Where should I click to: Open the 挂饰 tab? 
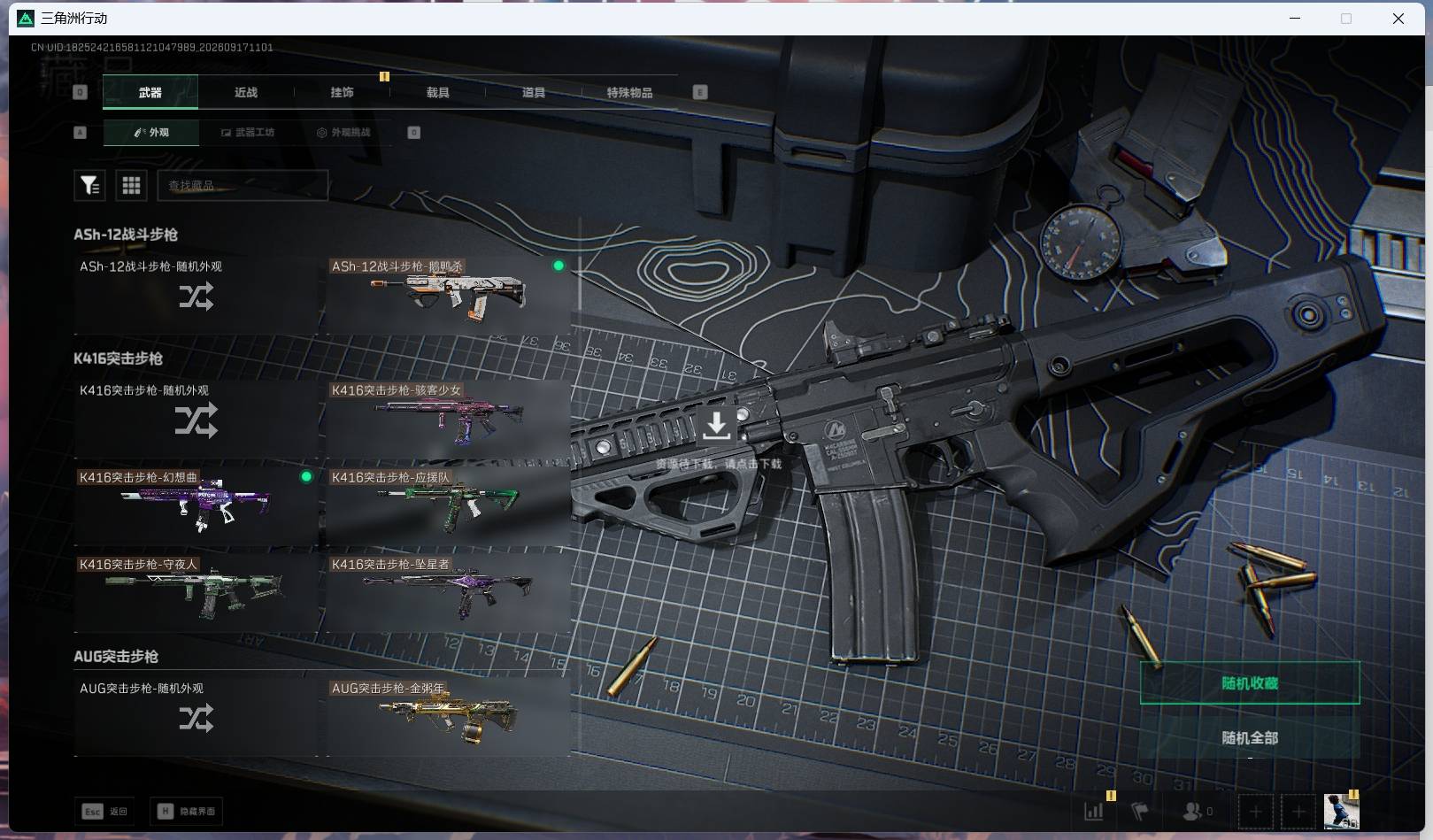click(x=342, y=92)
